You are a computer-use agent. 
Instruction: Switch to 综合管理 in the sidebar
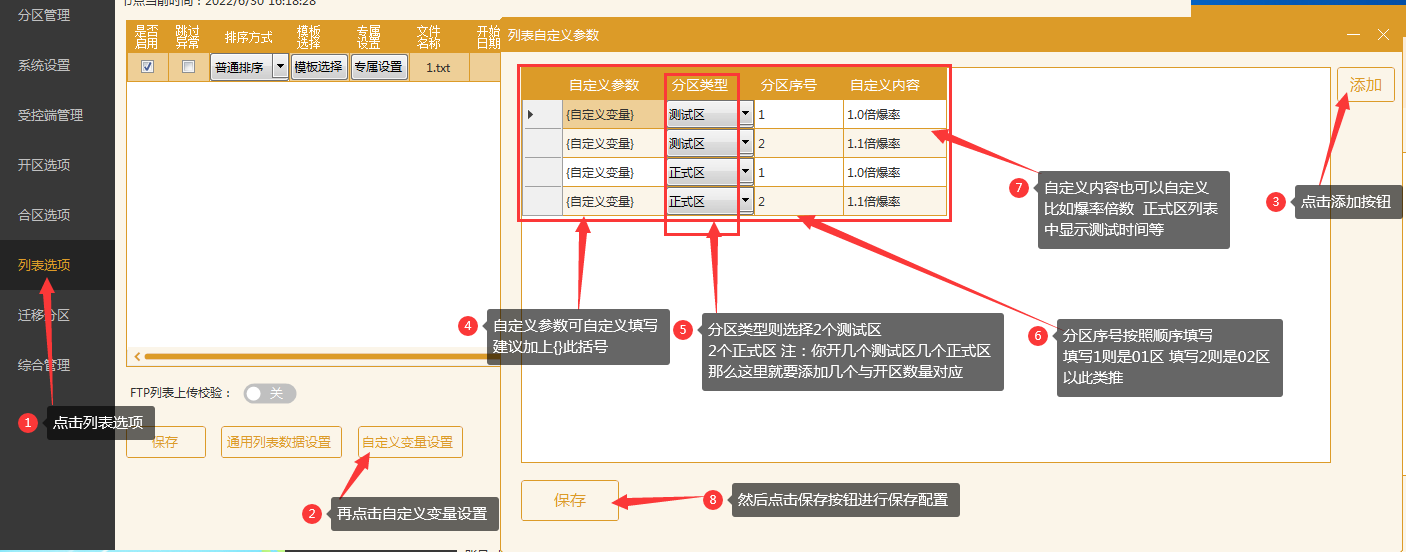pos(44,365)
